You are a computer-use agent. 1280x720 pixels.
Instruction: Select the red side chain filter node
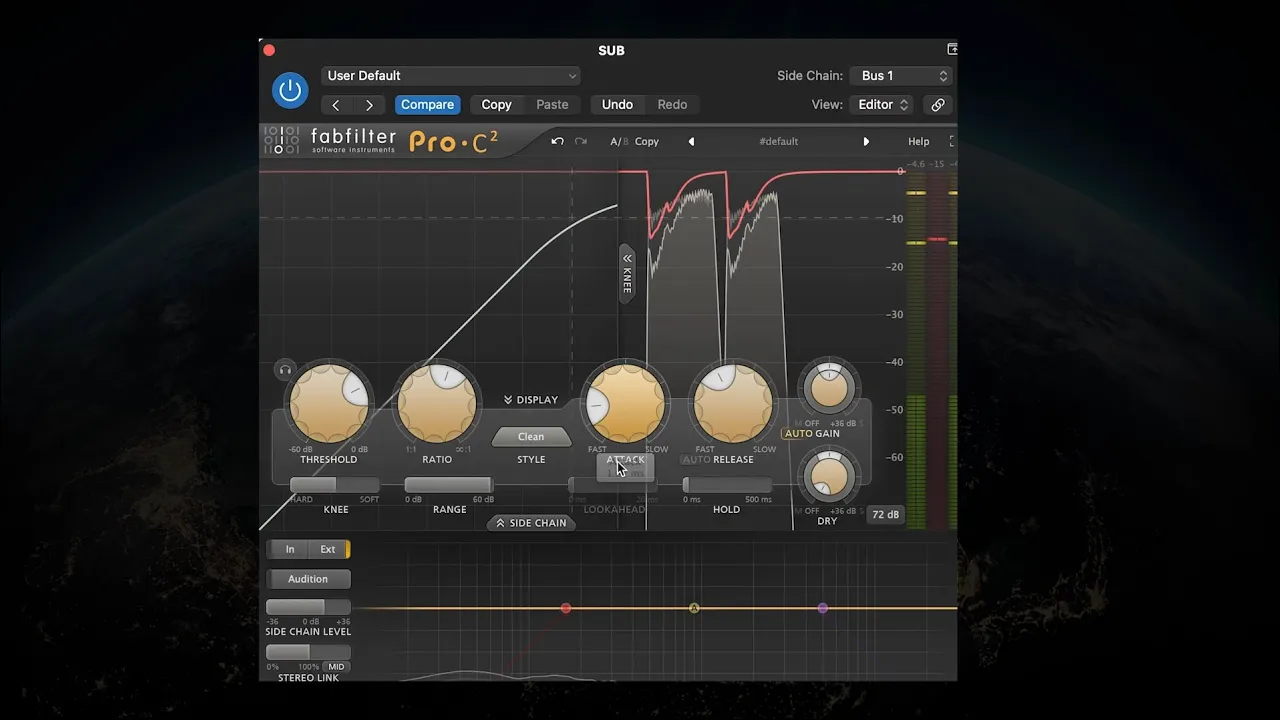coord(566,608)
